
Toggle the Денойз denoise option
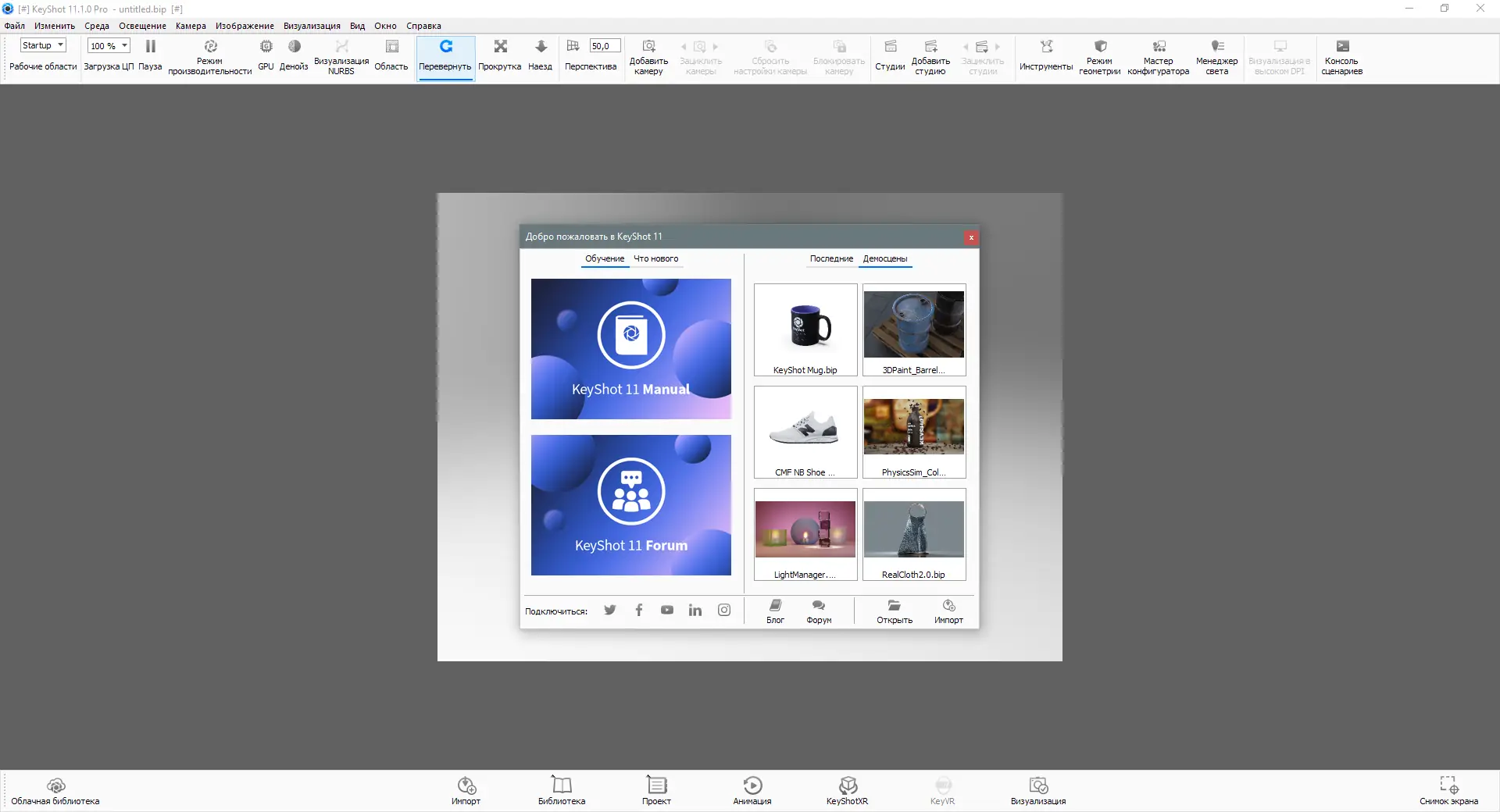point(294,56)
